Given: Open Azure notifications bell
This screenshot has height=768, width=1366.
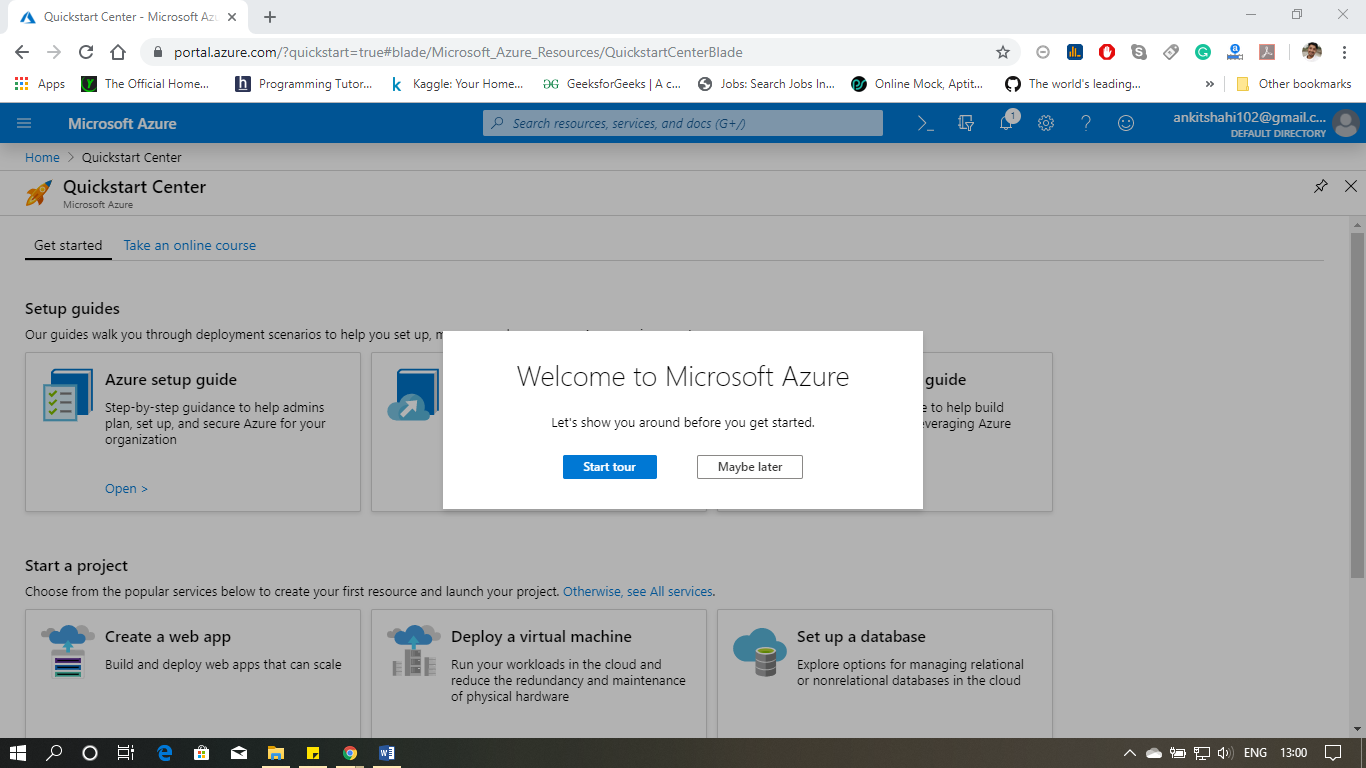Looking at the screenshot, I should coord(1007,123).
